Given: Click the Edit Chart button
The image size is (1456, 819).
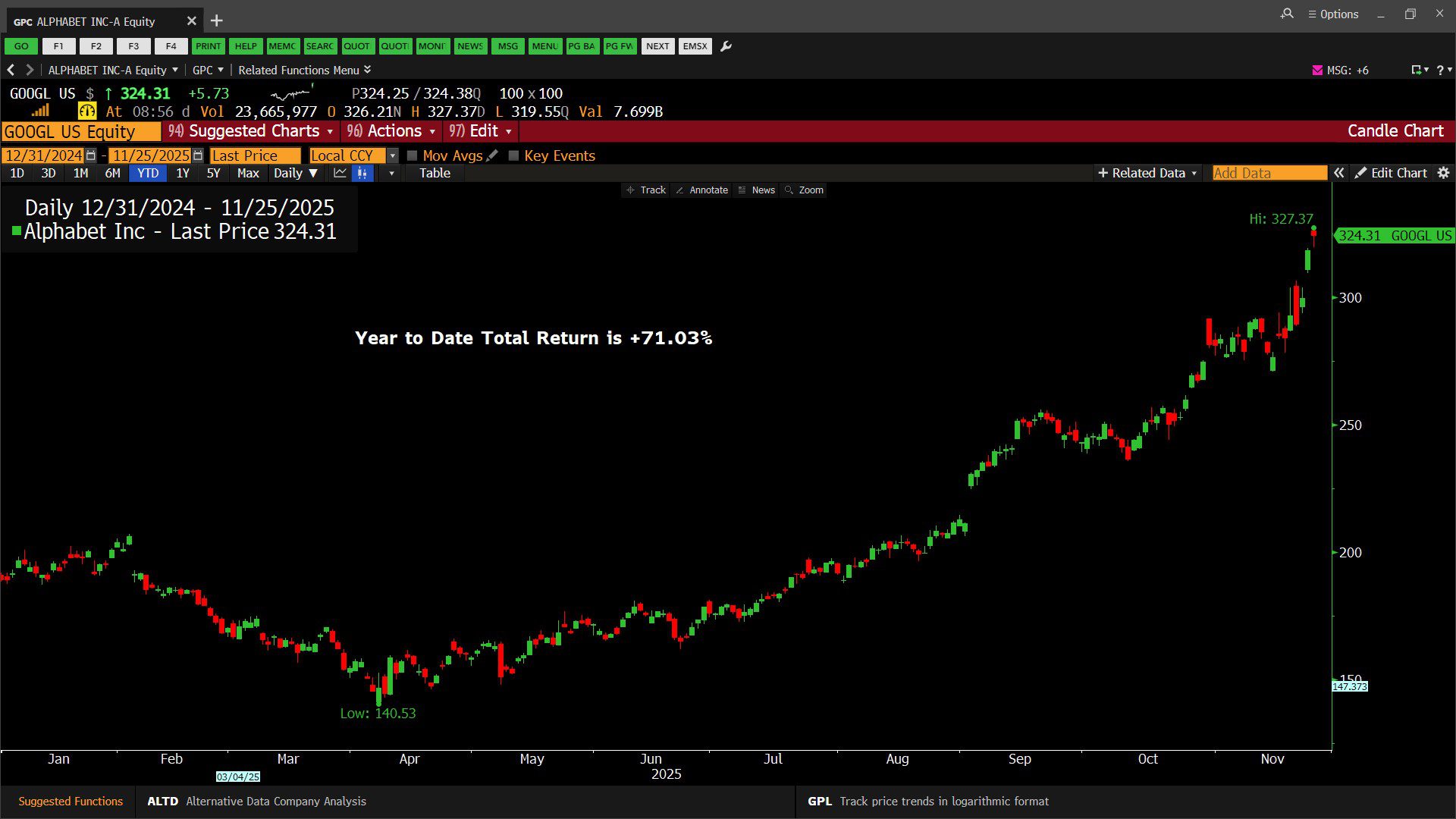Looking at the screenshot, I should pos(1391,173).
